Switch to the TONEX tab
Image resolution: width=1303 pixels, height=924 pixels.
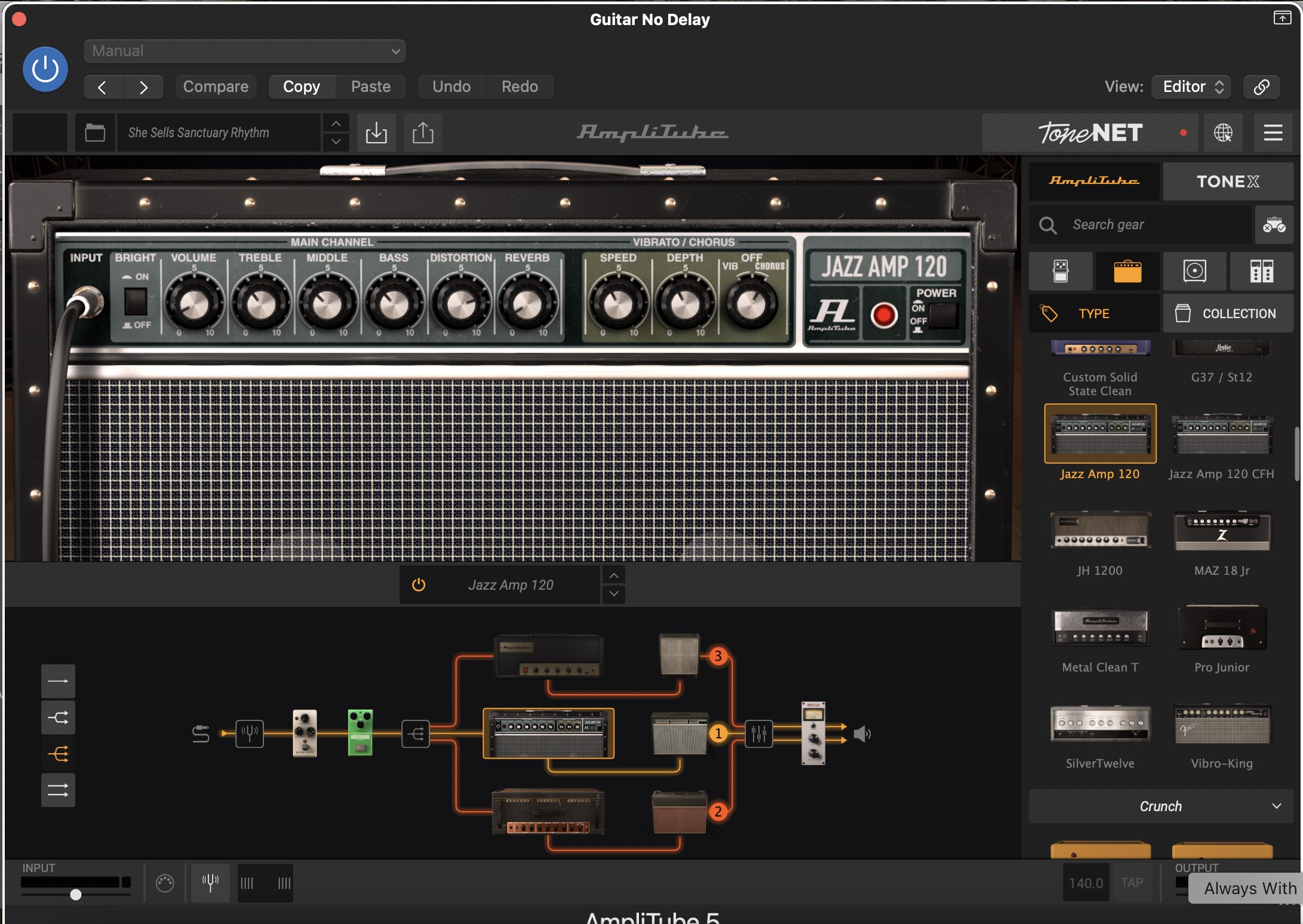click(1228, 181)
